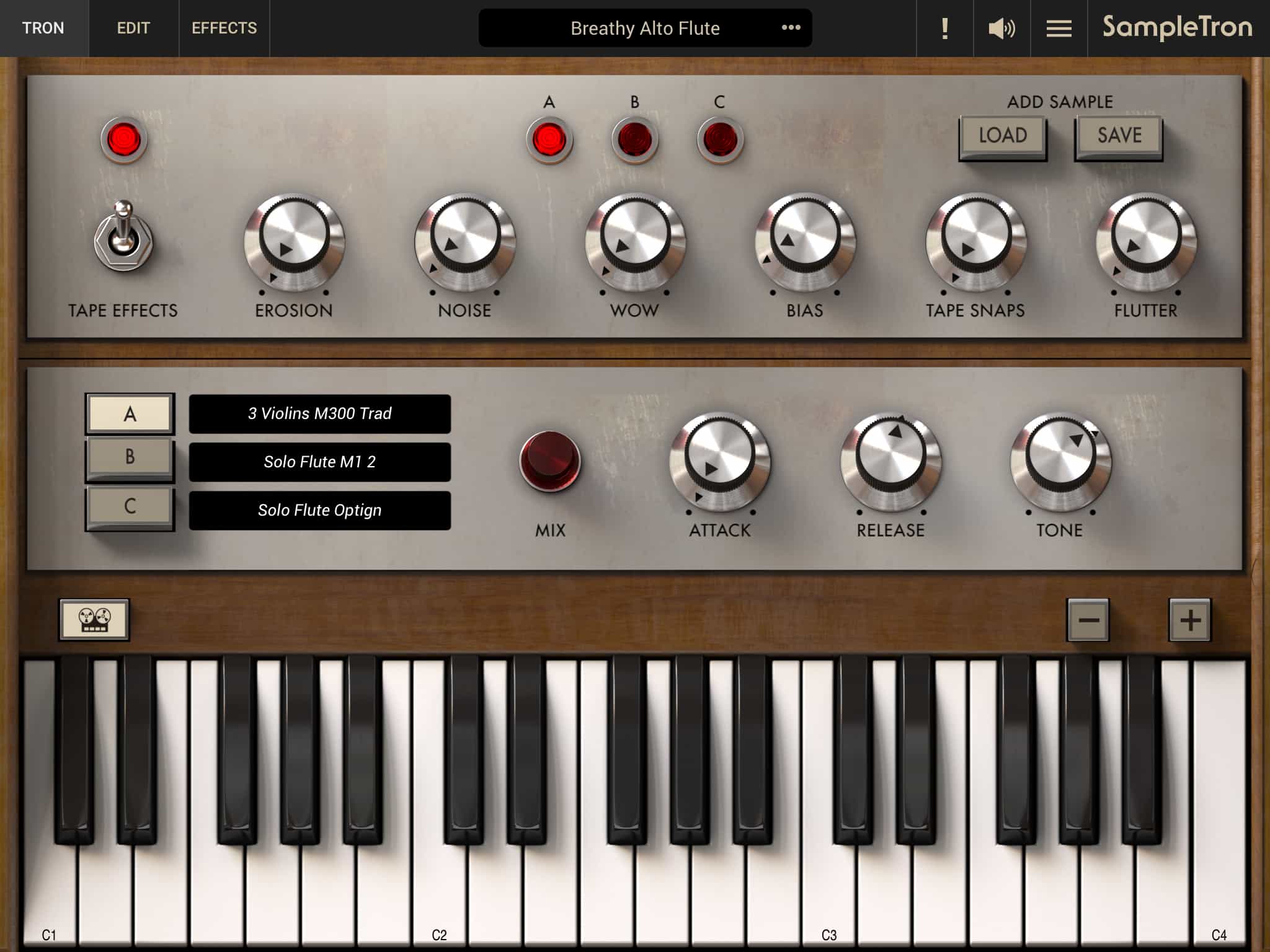Click the RELEASE knob
Viewport: 1270px width, 952px height.
(890, 462)
